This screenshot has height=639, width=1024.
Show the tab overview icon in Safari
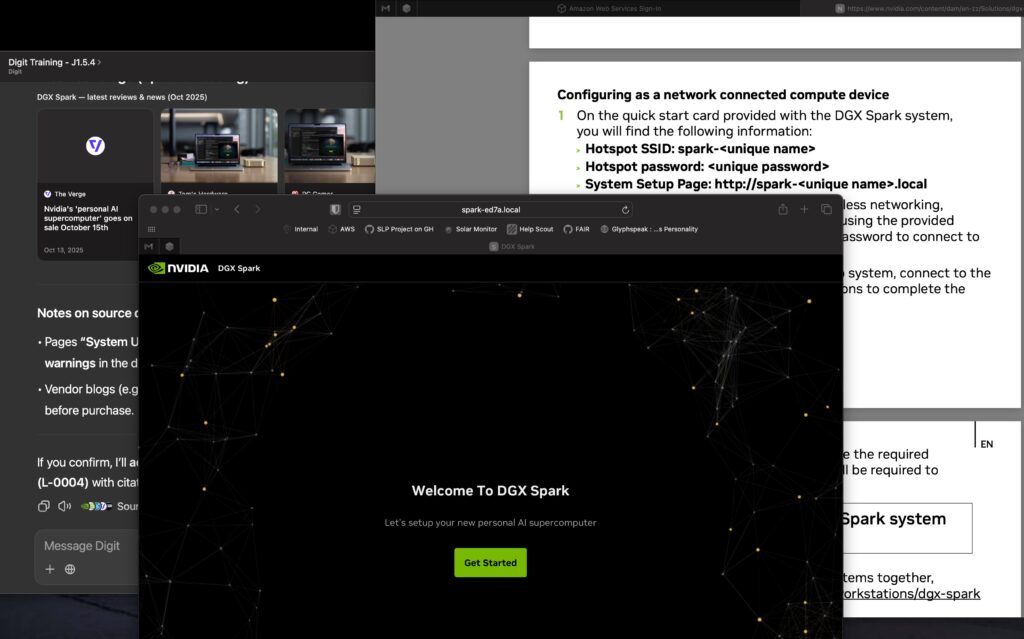click(x=826, y=209)
